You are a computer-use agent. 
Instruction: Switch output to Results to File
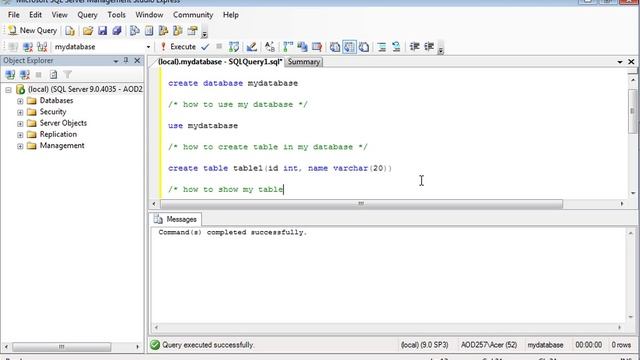(x=364, y=47)
